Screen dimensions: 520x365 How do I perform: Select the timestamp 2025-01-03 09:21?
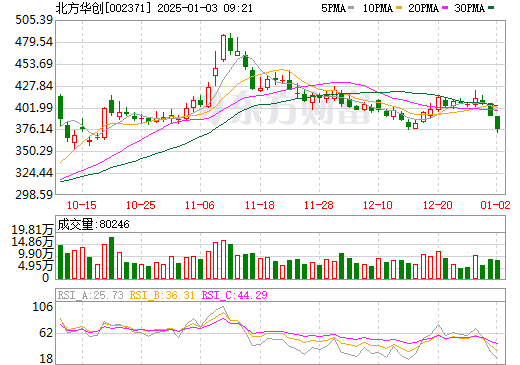coord(205,8)
